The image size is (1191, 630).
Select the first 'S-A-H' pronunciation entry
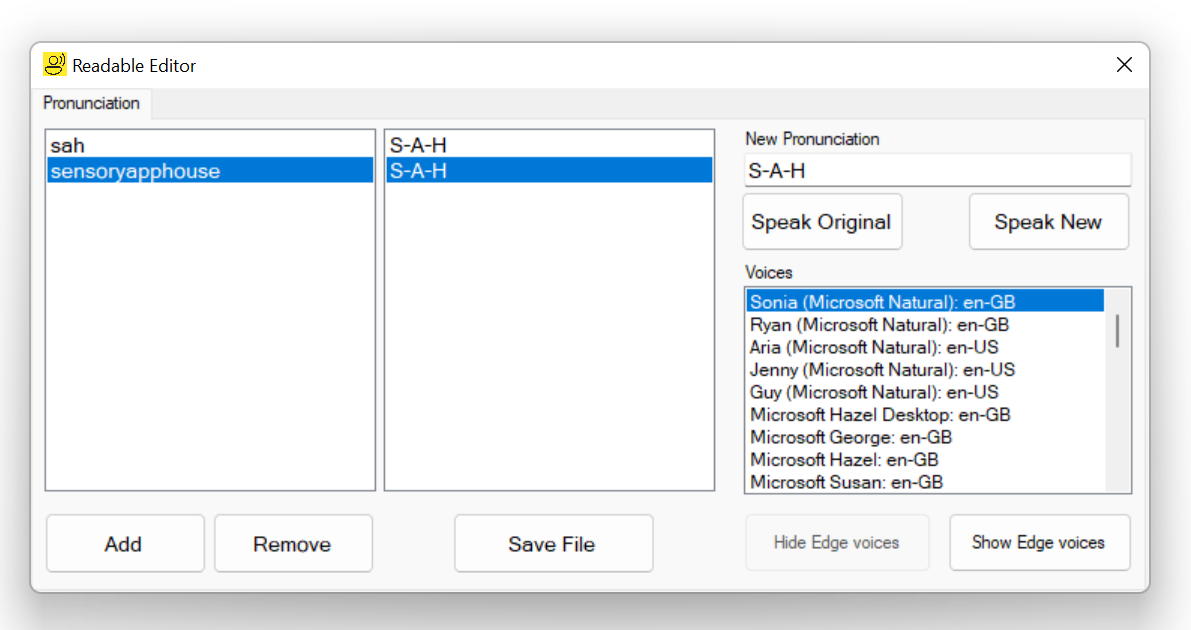(x=421, y=145)
